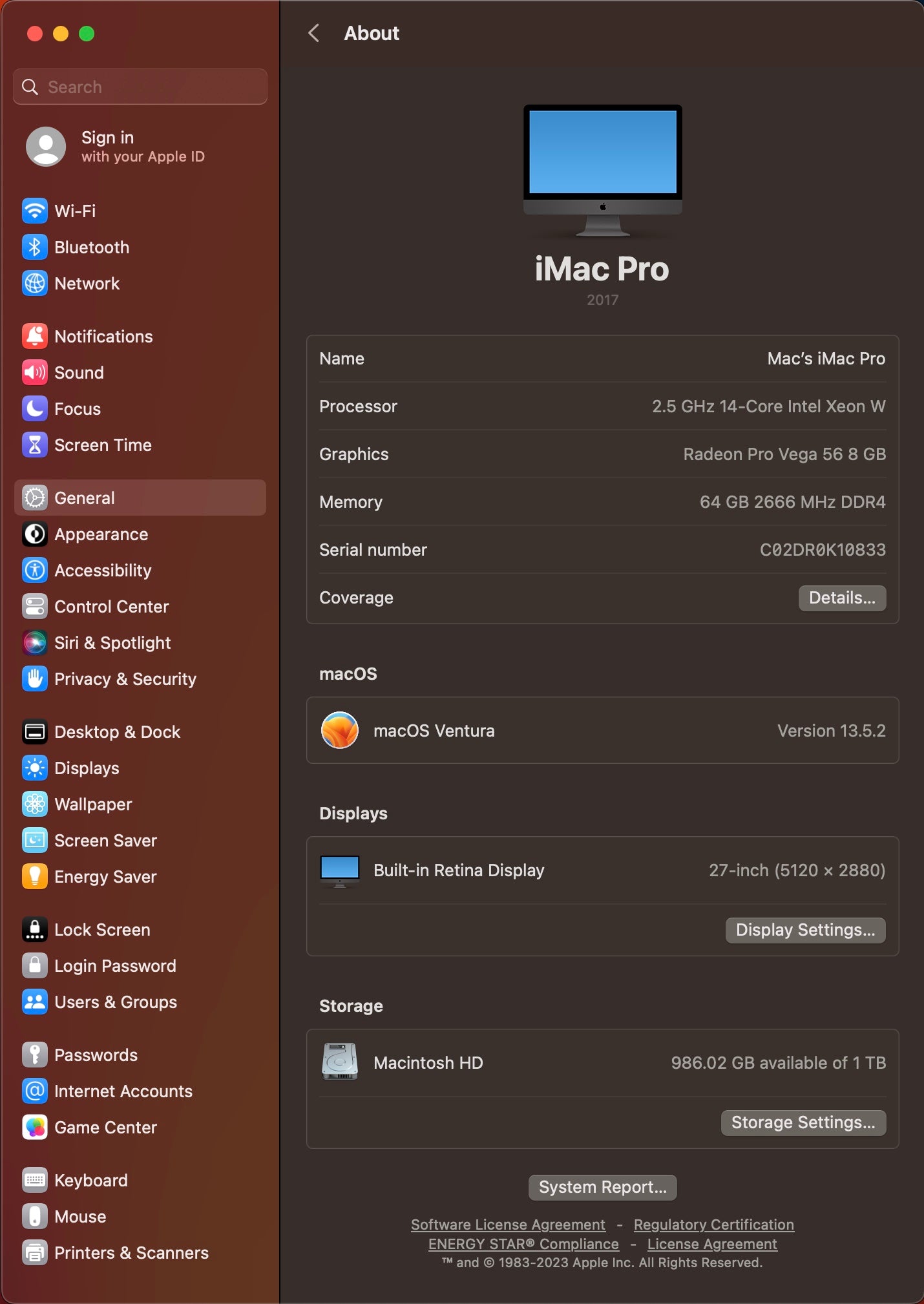Viewport: 924px width, 1304px height.
Task: Select the Passwords key icon
Action: (34, 1055)
